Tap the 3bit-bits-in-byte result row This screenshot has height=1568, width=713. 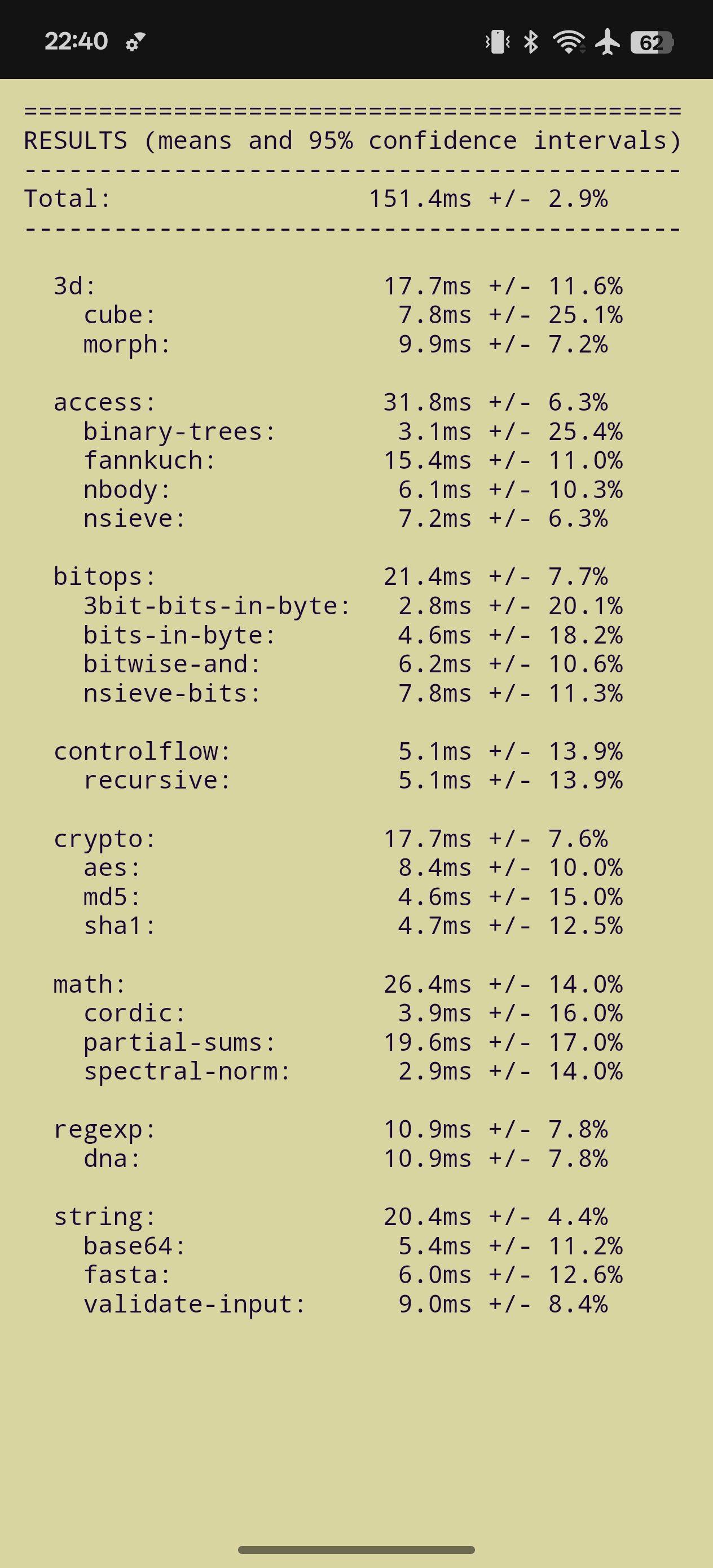353,606
